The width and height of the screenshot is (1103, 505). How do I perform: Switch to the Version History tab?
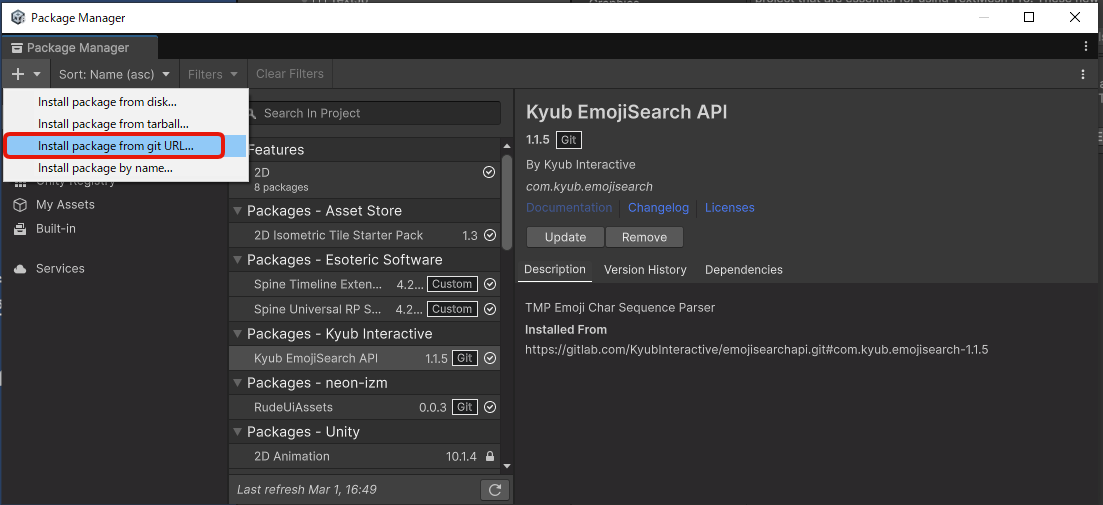pos(645,269)
